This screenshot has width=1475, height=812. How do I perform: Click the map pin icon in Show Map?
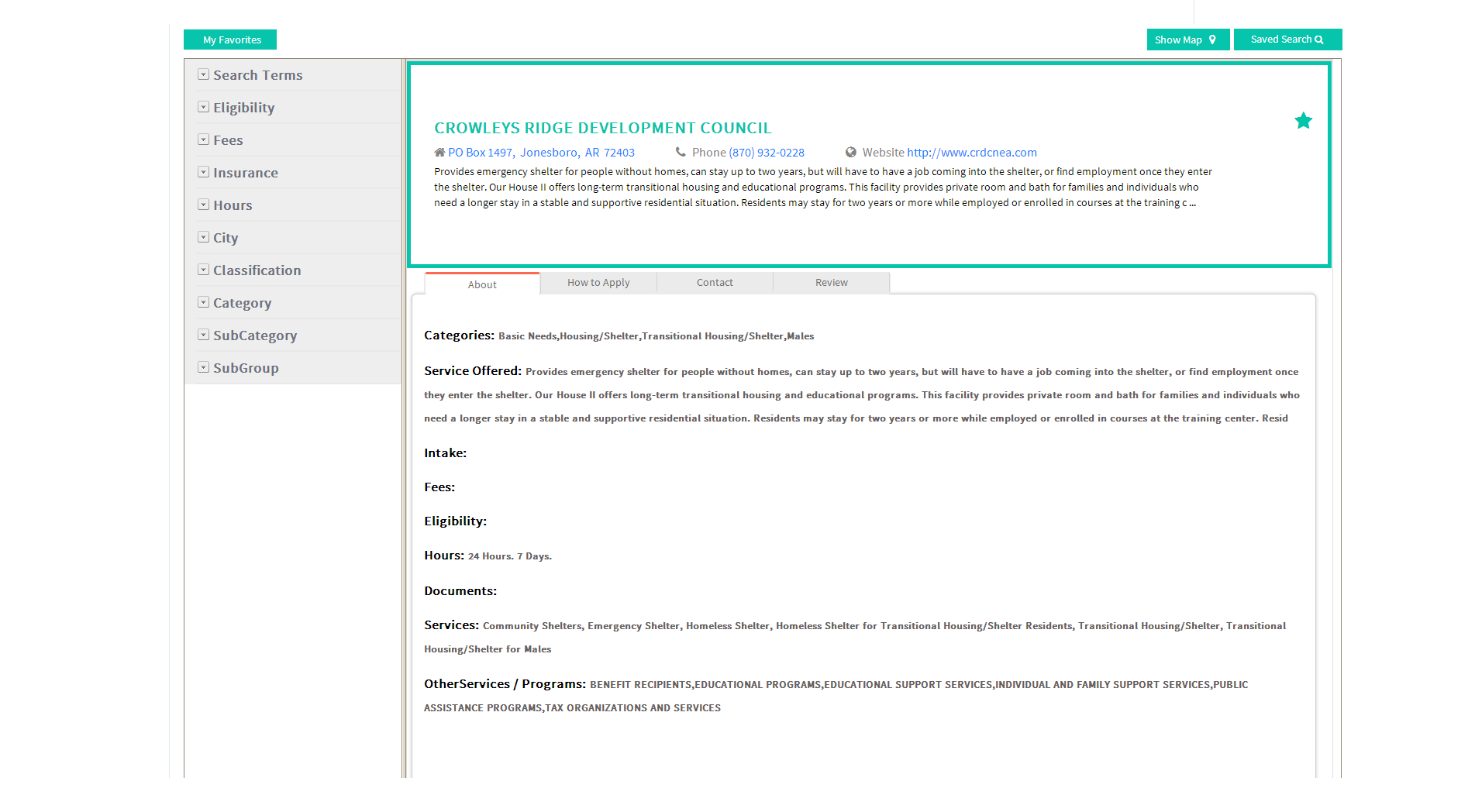tap(1212, 40)
